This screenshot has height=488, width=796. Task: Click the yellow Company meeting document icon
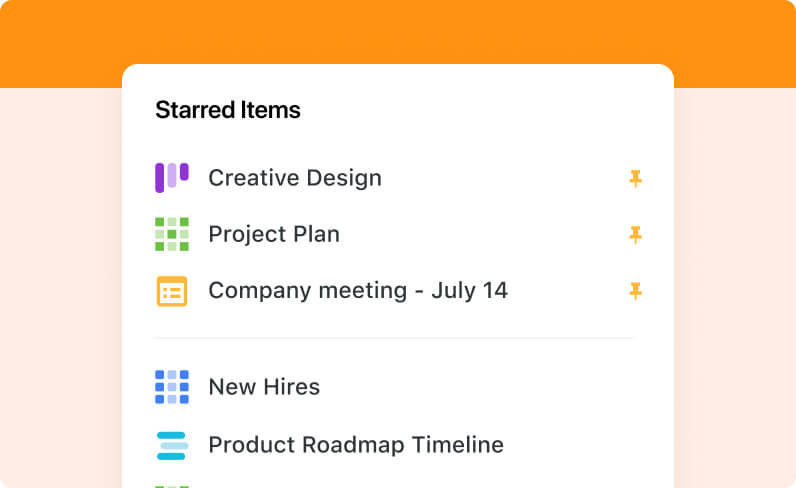(x=172, y=291)
